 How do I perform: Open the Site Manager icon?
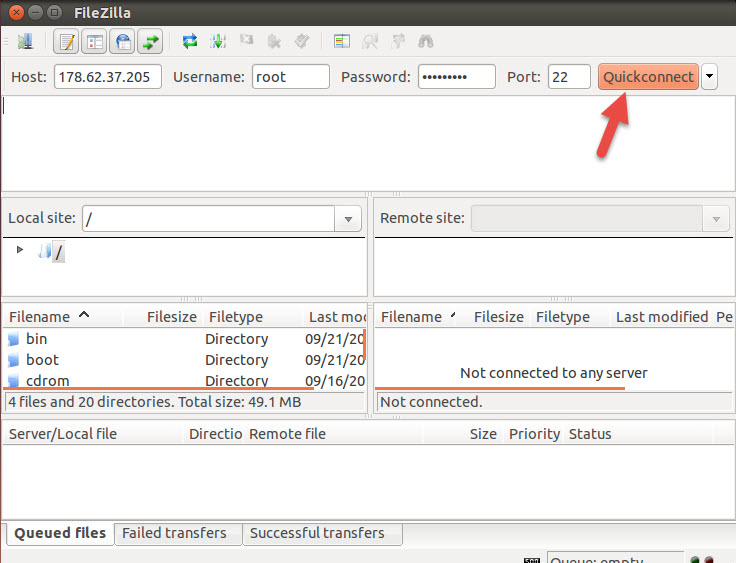point(25,42)
